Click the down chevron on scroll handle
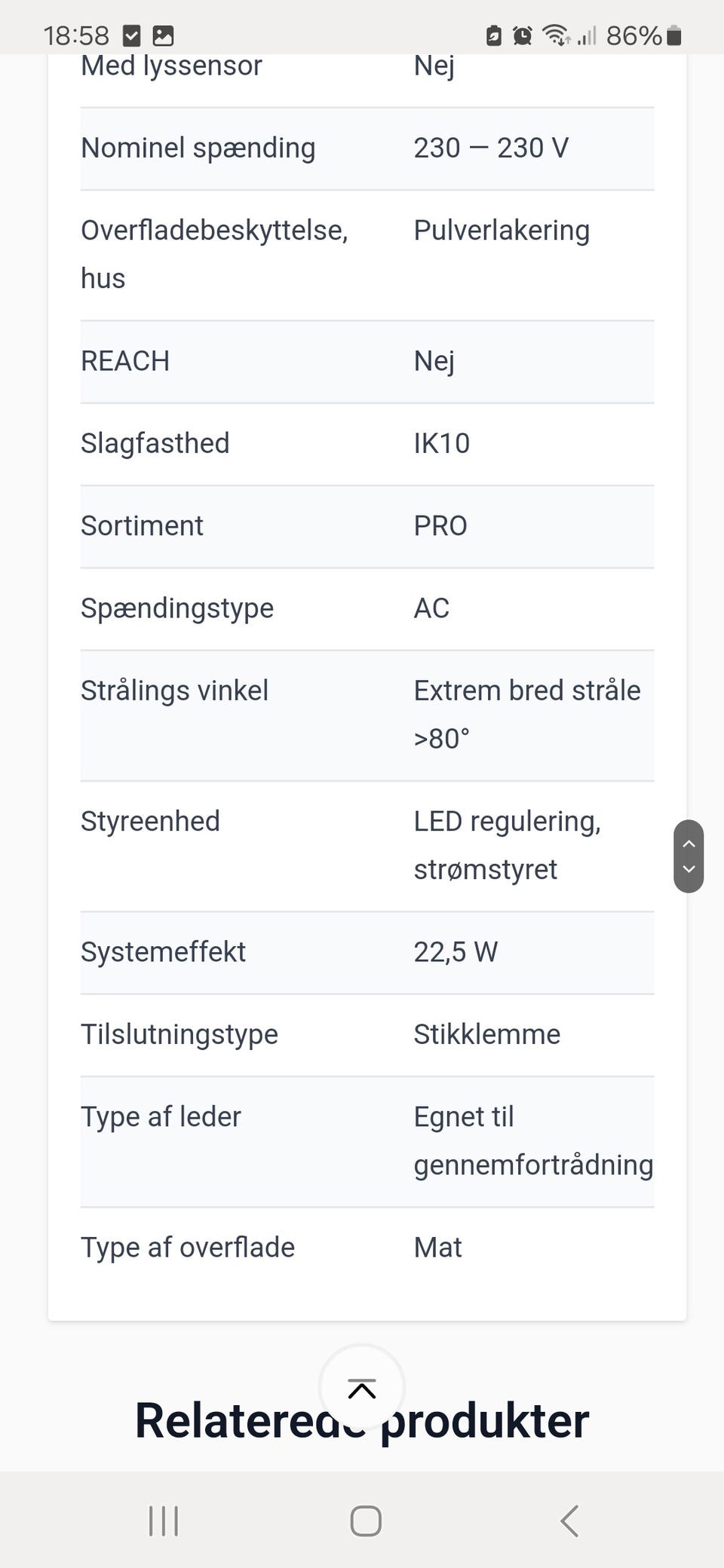Image resolution: width=724 pixels, height=1568 pixels. [x=689, y=869]
